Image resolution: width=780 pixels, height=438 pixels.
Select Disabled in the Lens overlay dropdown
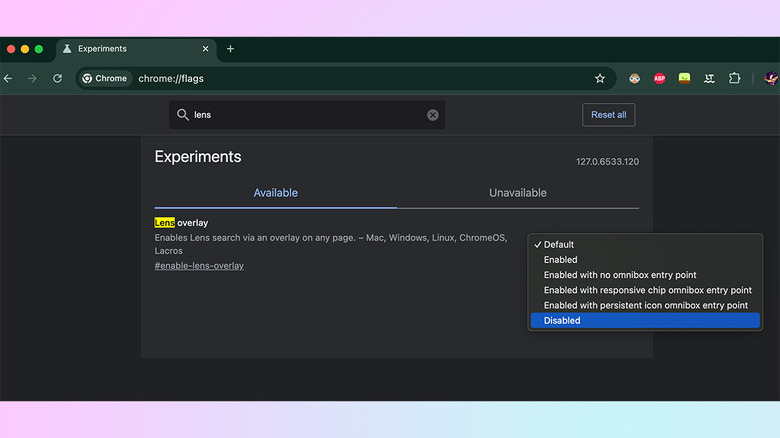pos(562,321)
